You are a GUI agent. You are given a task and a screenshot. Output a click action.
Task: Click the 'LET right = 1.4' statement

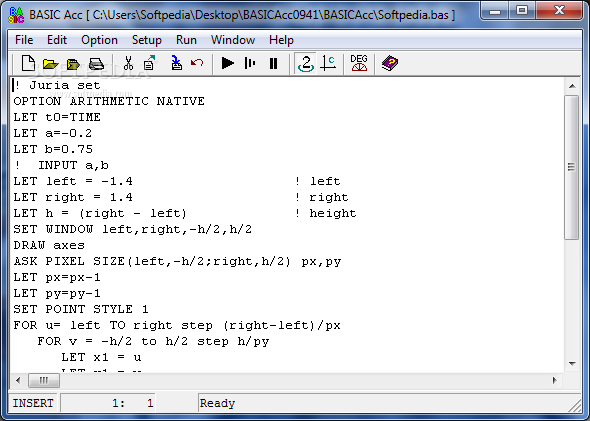coord(73,198)
